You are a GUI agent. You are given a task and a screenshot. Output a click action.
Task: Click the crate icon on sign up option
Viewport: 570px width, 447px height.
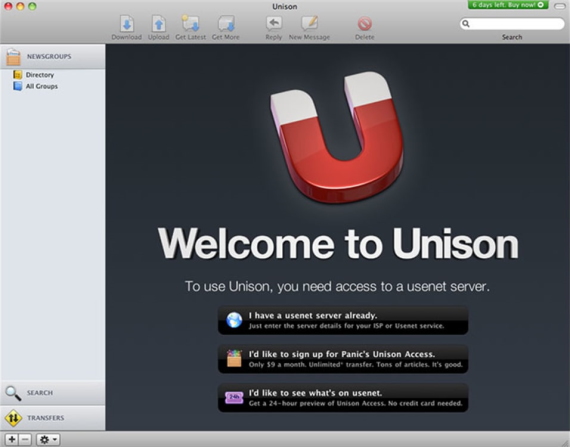point(234,358)
